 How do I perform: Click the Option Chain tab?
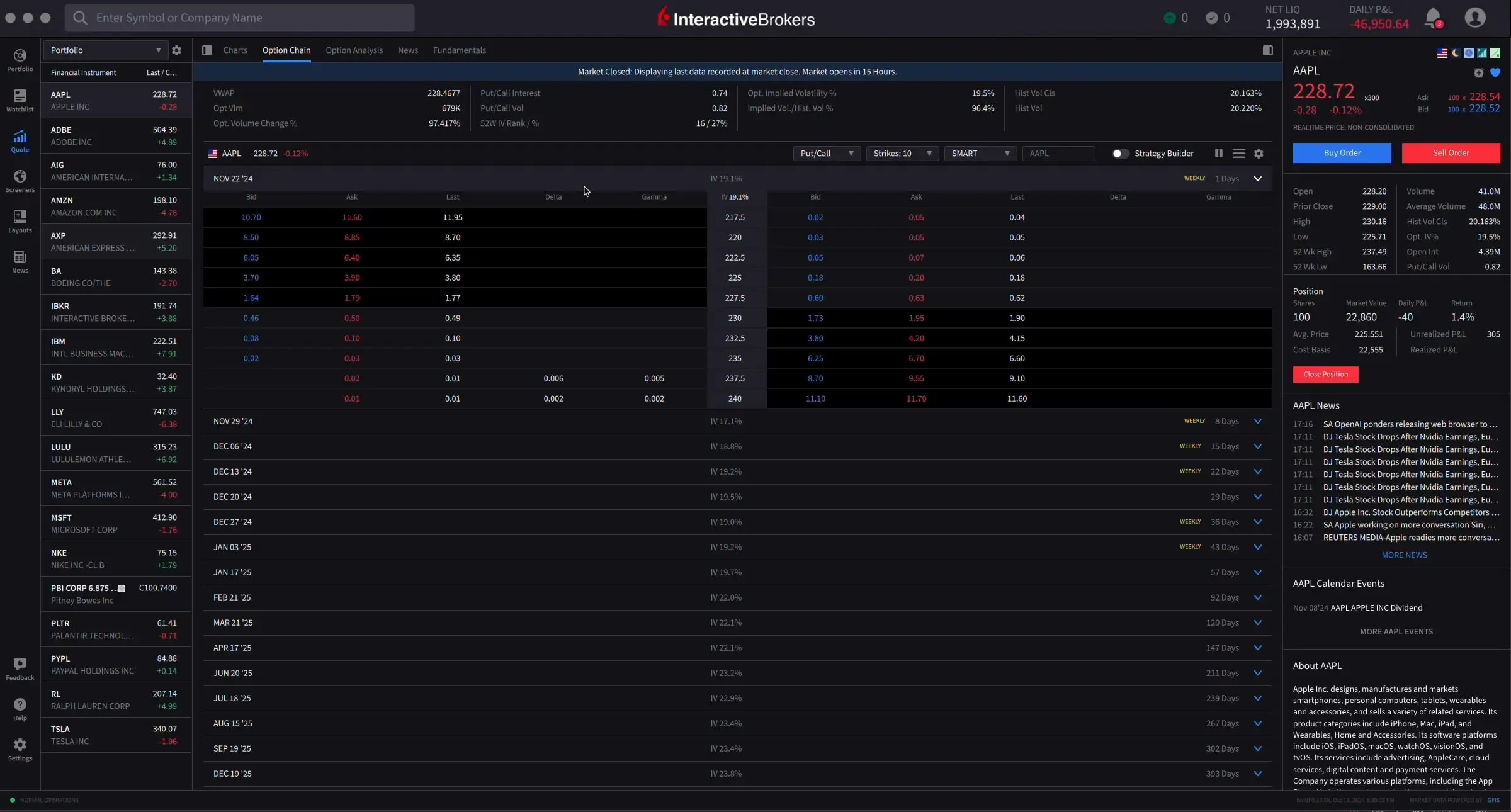tap(286, 50)
